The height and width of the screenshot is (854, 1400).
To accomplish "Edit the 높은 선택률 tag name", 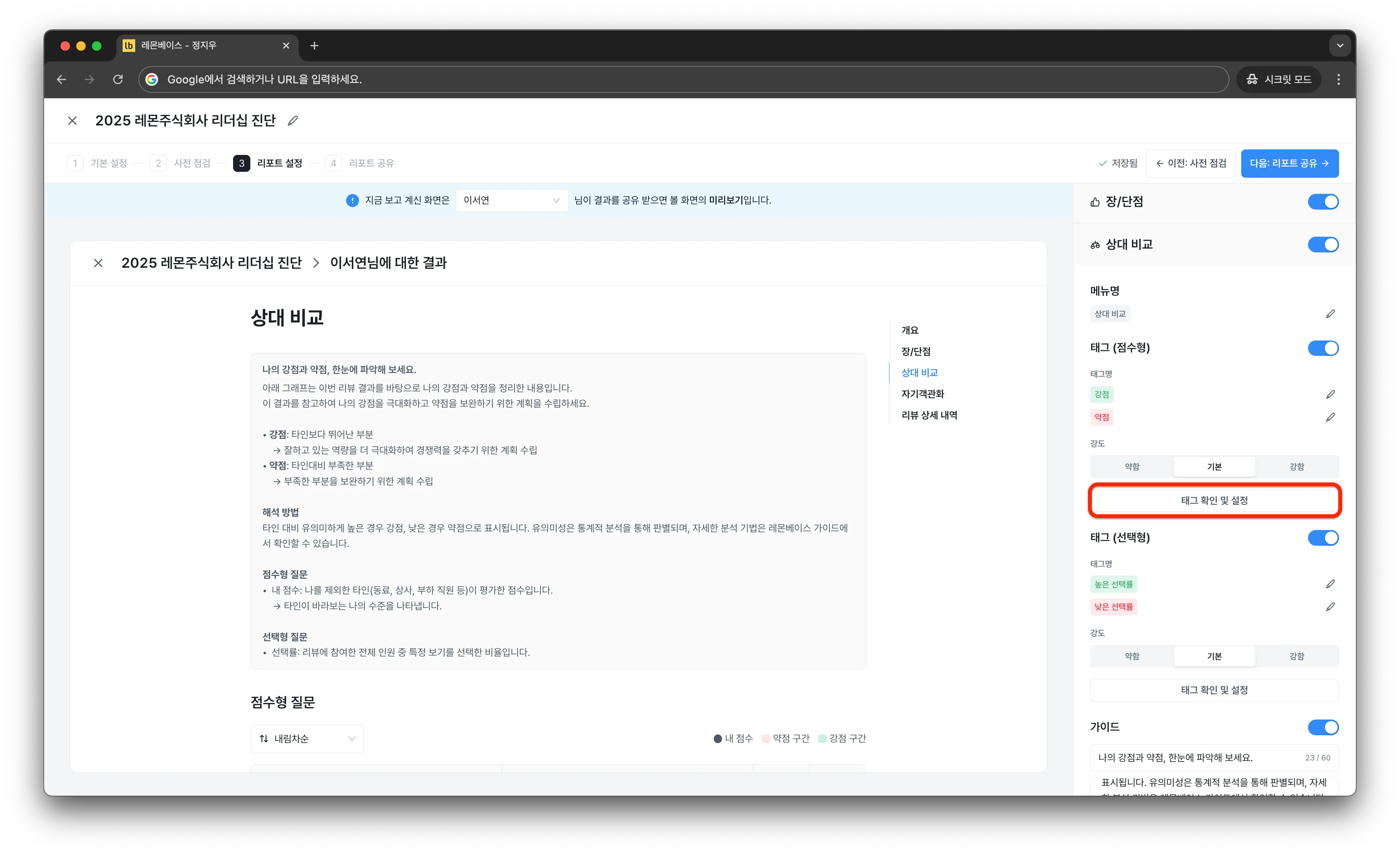I will point(1330,584).
